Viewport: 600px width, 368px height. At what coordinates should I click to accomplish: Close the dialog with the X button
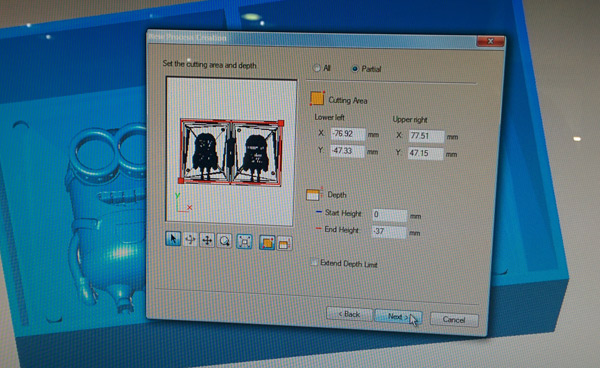pos(490,41)
